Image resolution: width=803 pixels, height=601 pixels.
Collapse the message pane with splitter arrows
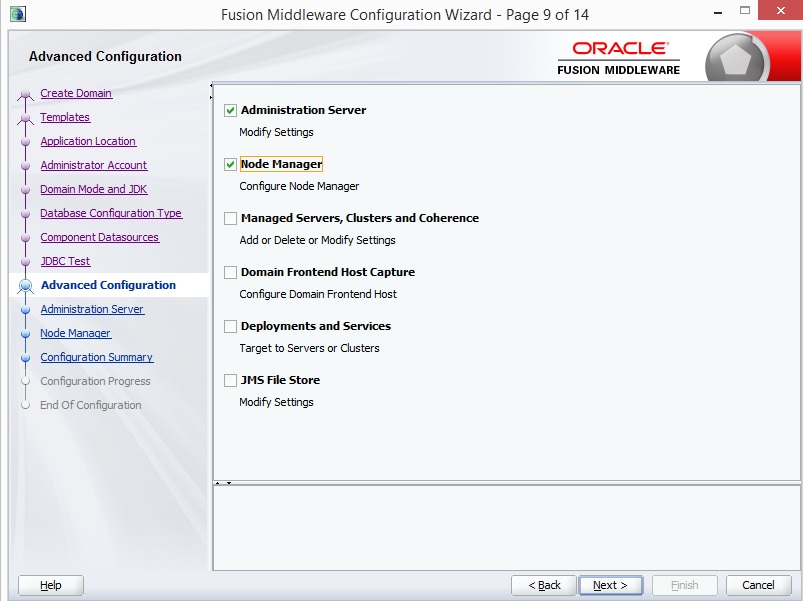coord(229,483)
